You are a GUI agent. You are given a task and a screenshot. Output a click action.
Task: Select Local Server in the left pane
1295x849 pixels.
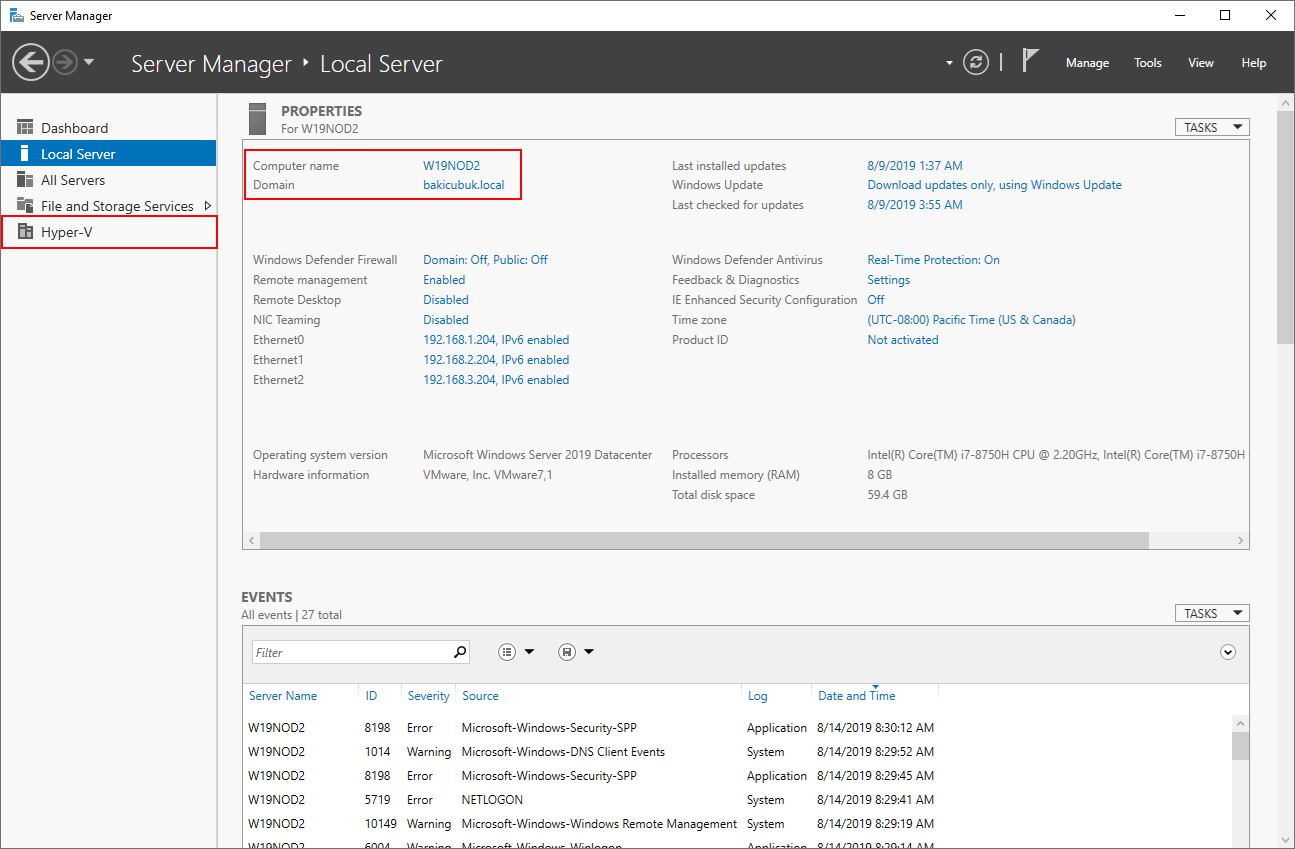coord(108,154)
